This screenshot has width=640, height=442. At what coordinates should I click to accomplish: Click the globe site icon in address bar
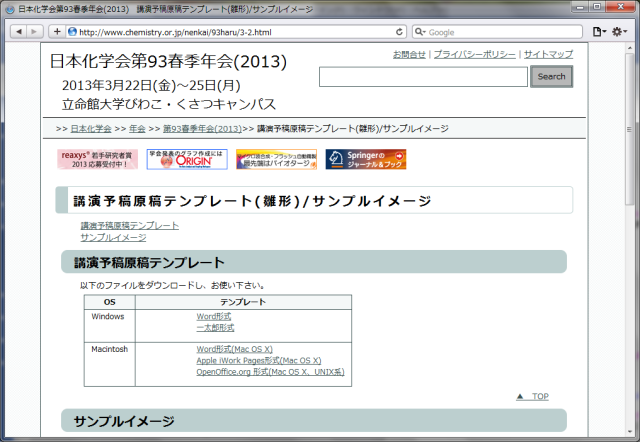(72, 31)
